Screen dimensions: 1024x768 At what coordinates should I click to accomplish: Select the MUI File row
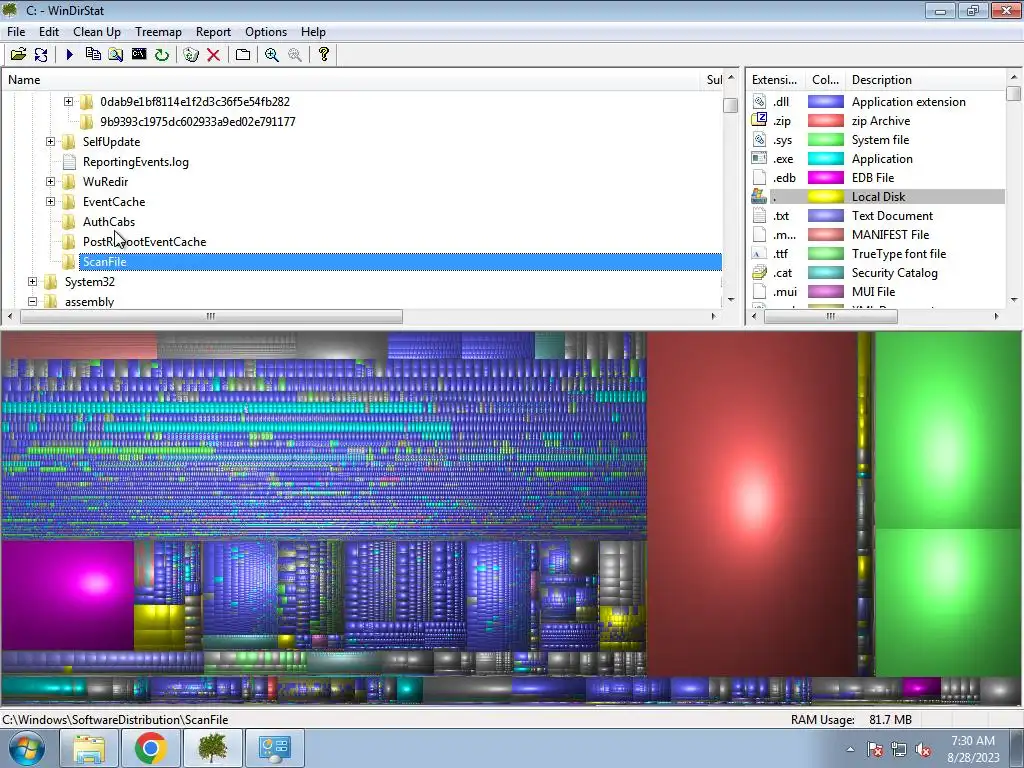[x=878, y=292]
